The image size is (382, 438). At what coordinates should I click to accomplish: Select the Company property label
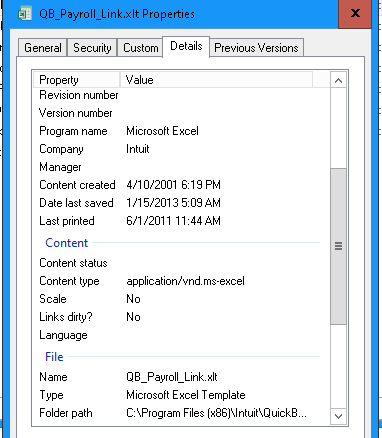pyautogui.click(x=61, y=149)
